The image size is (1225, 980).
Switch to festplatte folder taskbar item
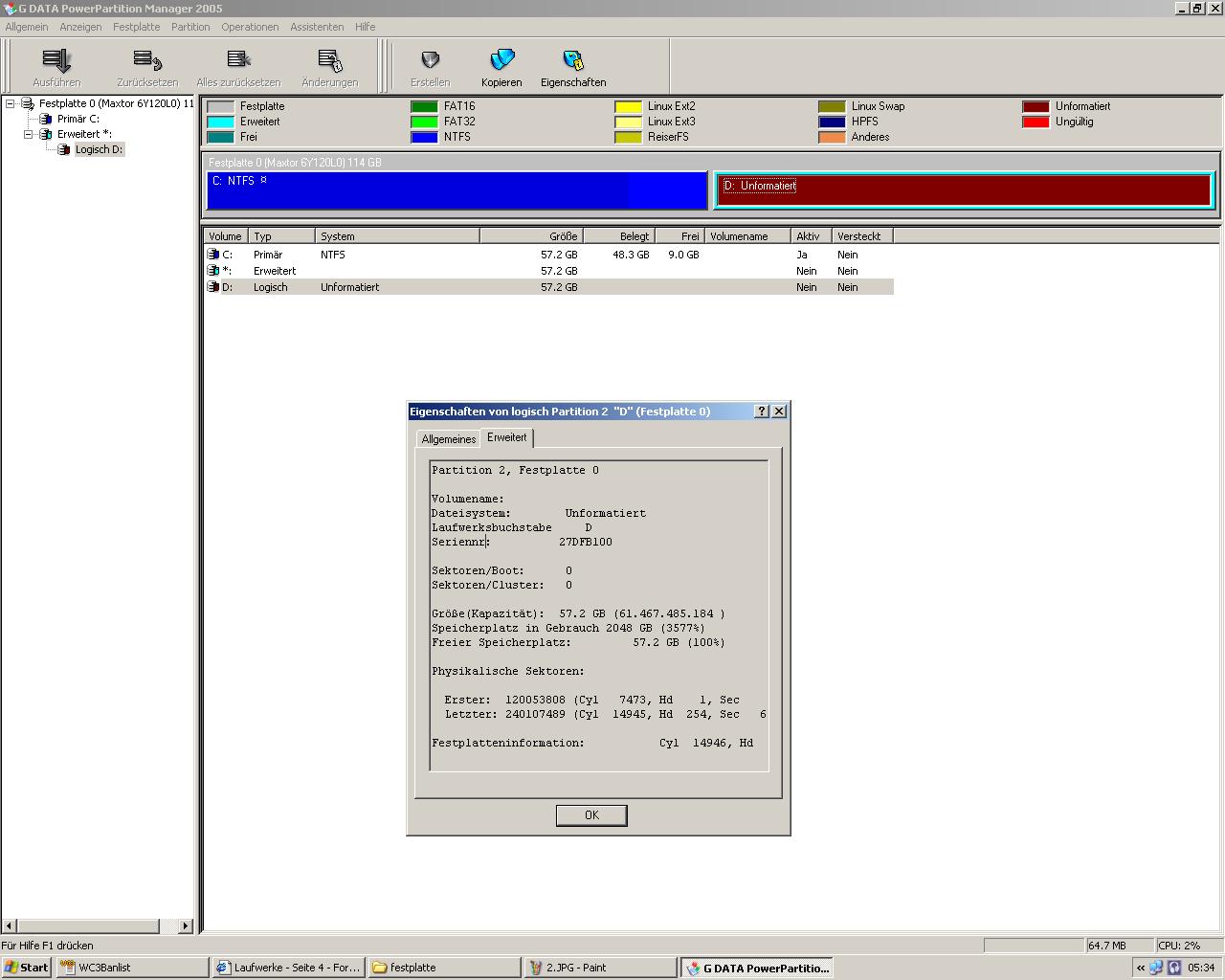[x=445, y=968]
